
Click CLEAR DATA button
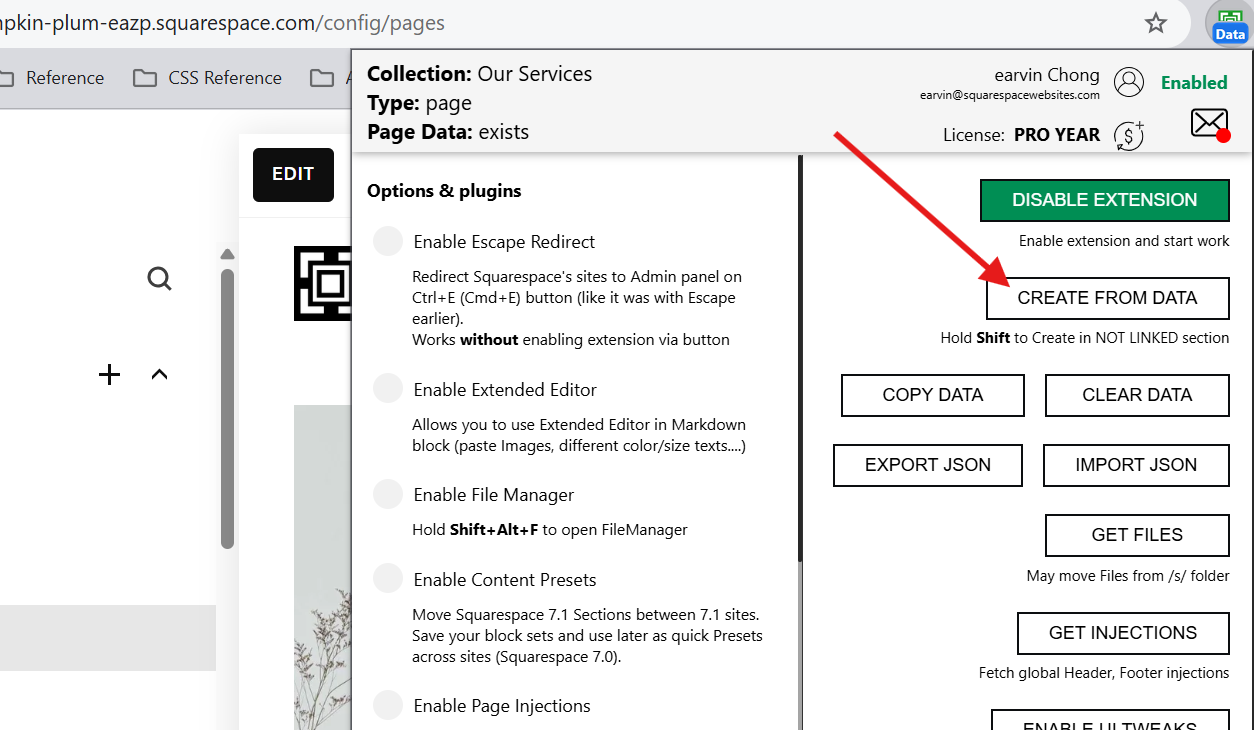(1137, 395)
